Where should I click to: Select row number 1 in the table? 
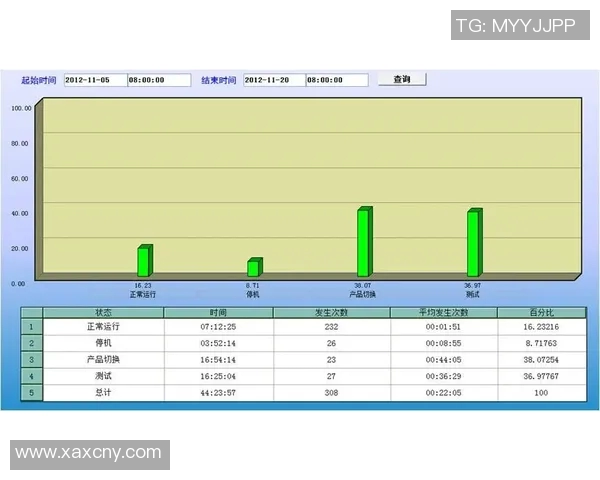click(31, 326)
